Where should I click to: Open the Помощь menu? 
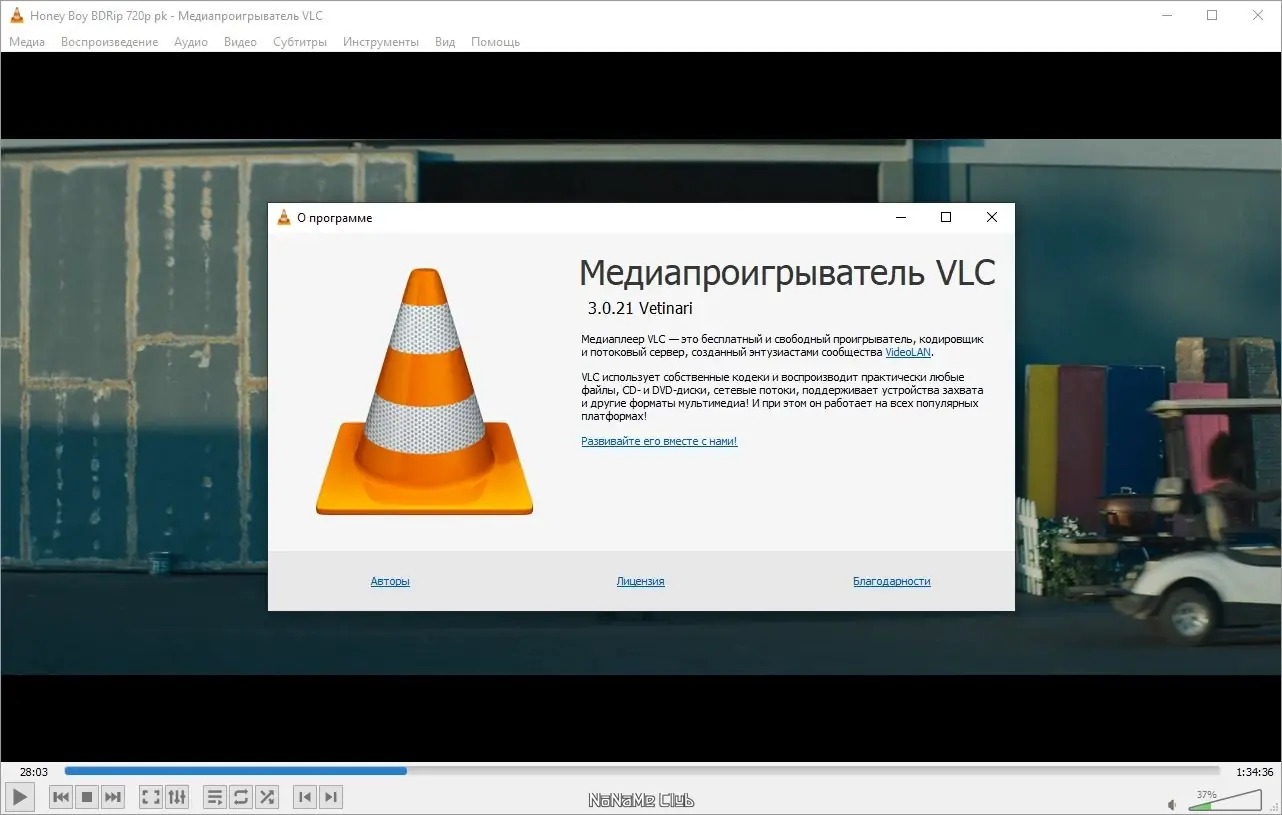(495, 42)
